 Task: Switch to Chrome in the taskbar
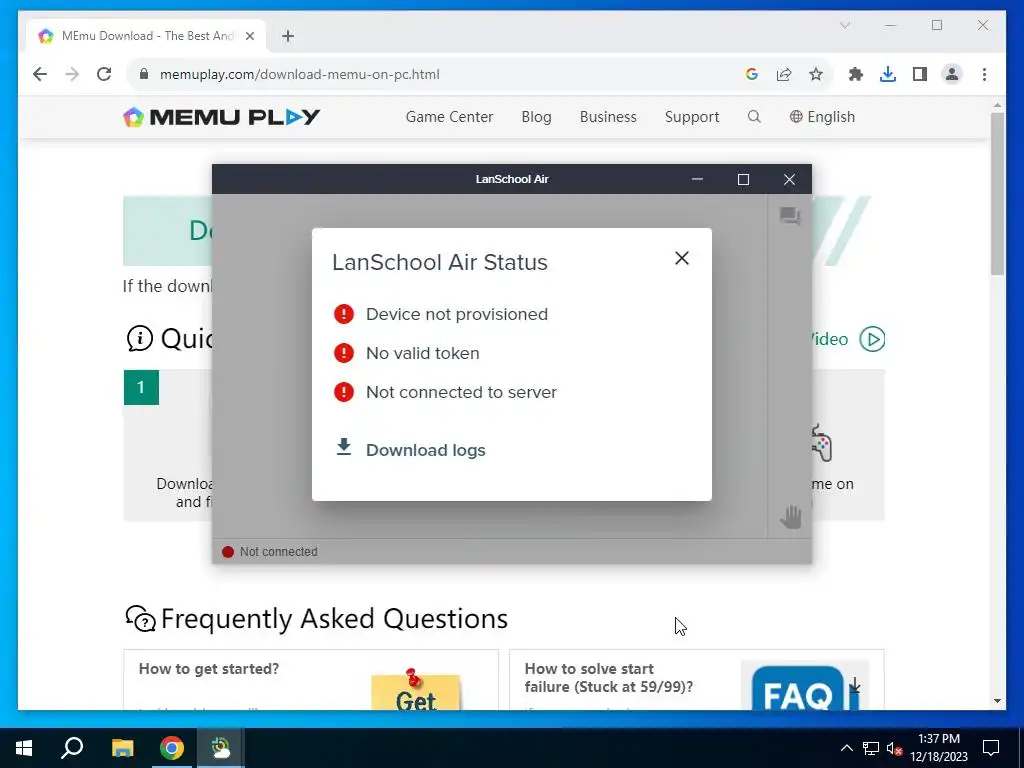tap(172, 748)
